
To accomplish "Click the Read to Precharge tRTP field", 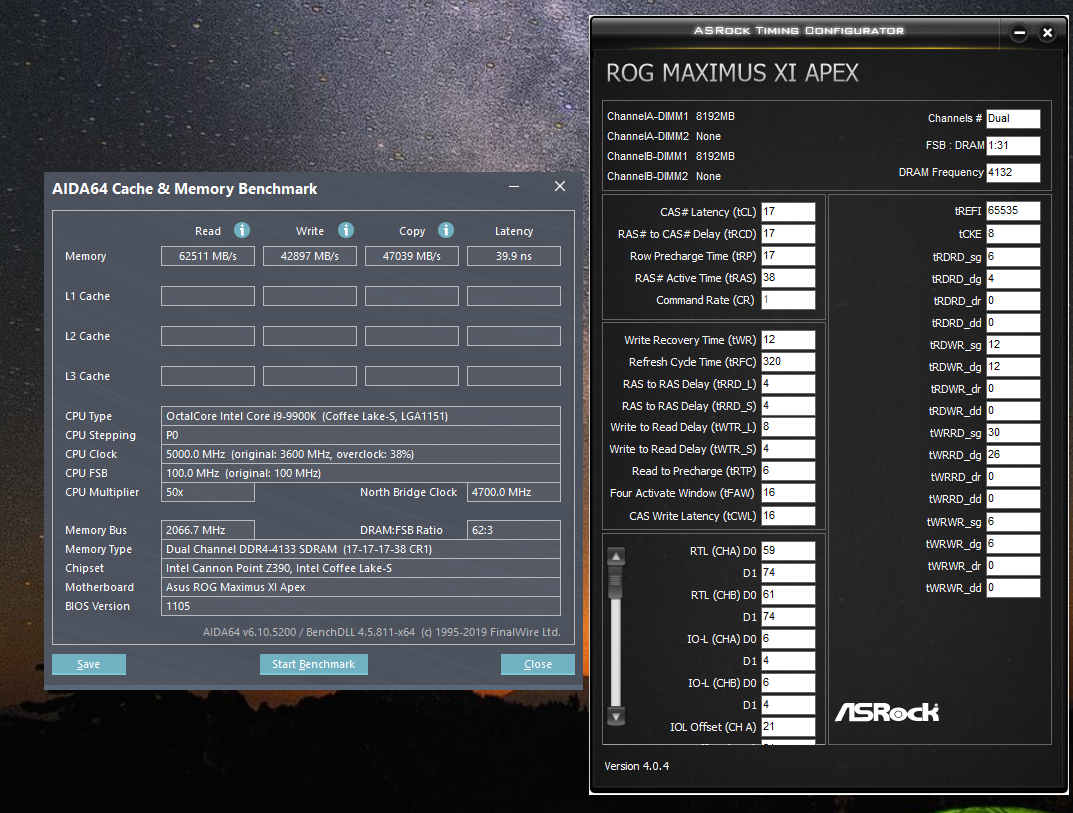I will click(788, 471).
